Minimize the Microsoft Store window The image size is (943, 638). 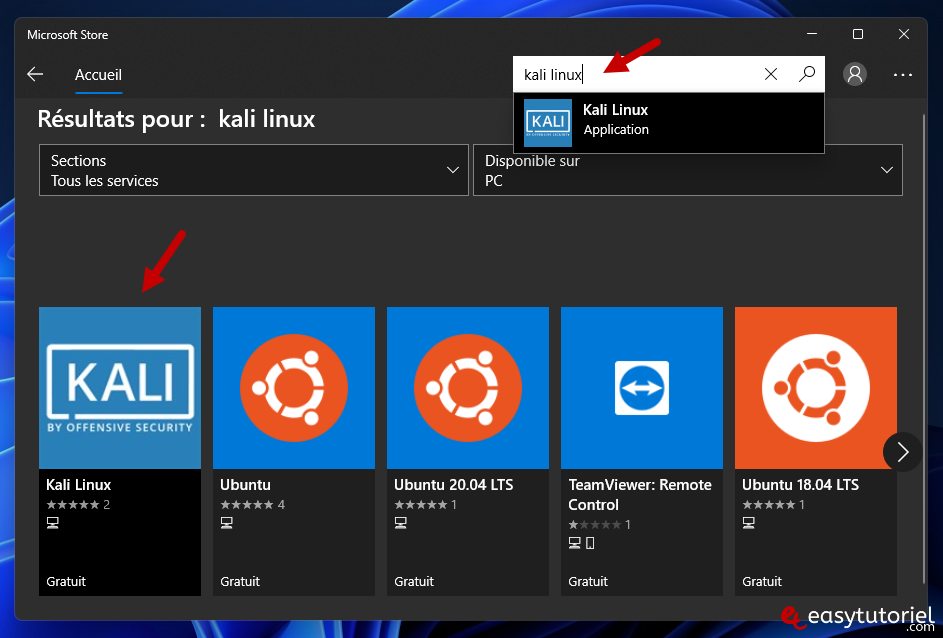[x=812, y=34]
